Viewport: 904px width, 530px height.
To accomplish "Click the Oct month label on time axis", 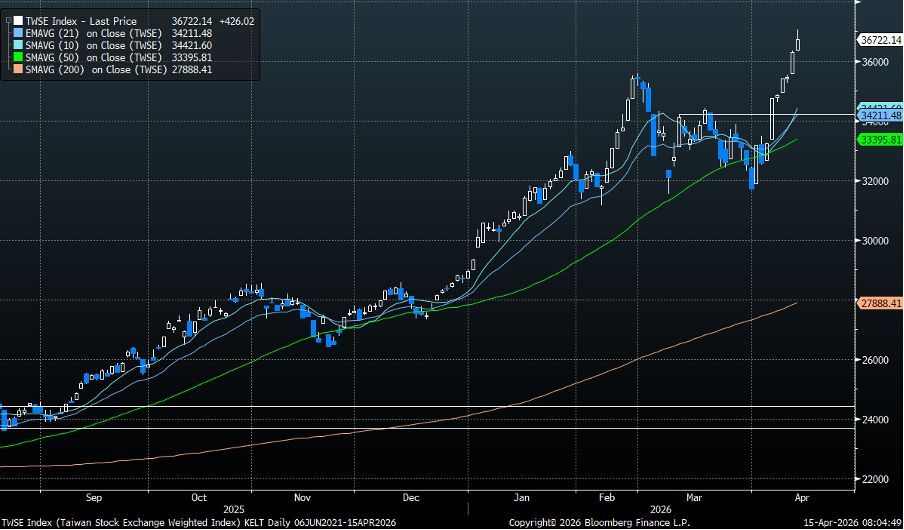I will point(199,498).
